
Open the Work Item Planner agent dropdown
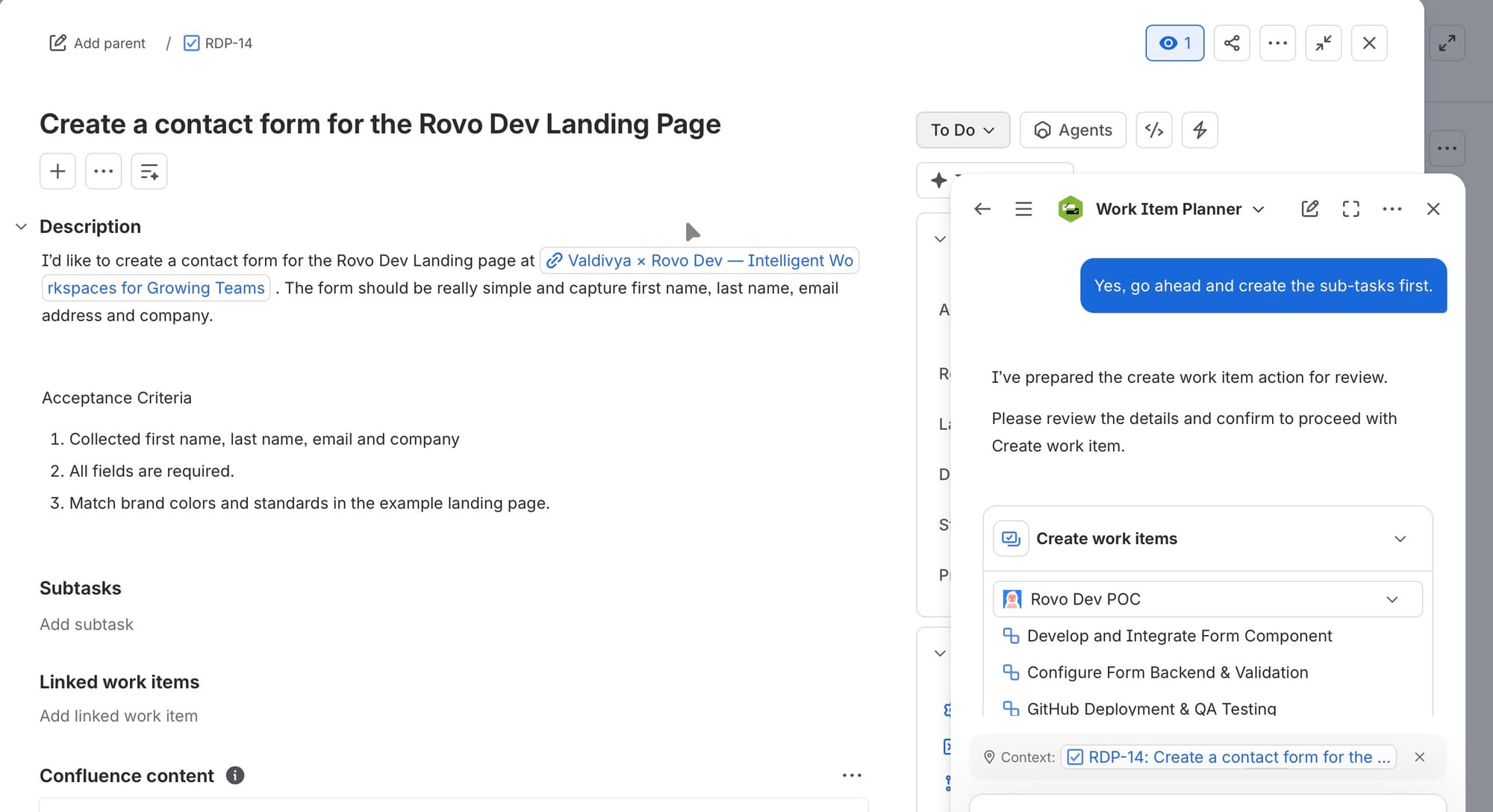click(1162, 209)
